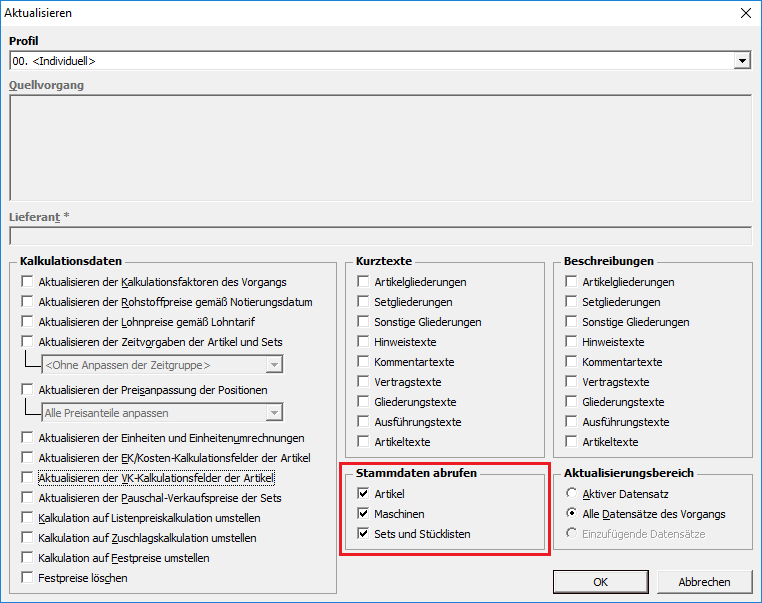Open the Profil dropdown list
Screen dimensions: 762x603
click(742, 61)
